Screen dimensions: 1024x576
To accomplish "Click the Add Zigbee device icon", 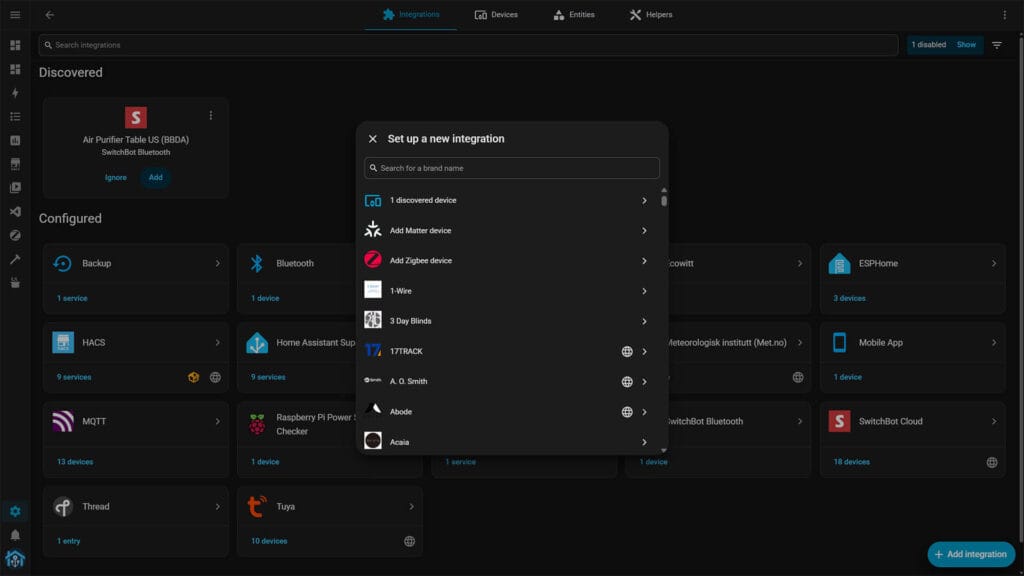I will 372,260.
